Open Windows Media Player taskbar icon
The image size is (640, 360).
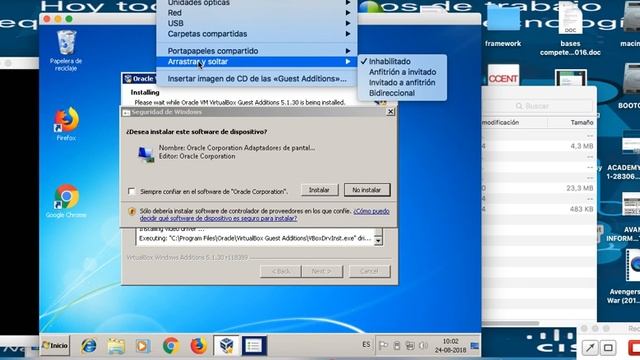(143, 346)
